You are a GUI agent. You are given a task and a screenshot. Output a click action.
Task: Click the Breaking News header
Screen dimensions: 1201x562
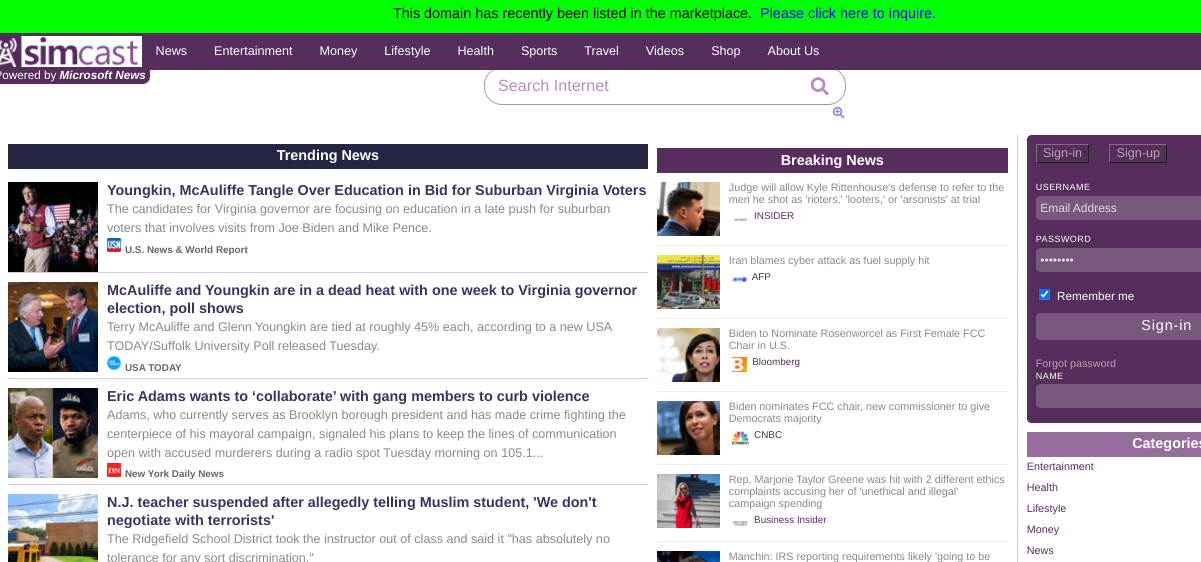coord(832,160)
